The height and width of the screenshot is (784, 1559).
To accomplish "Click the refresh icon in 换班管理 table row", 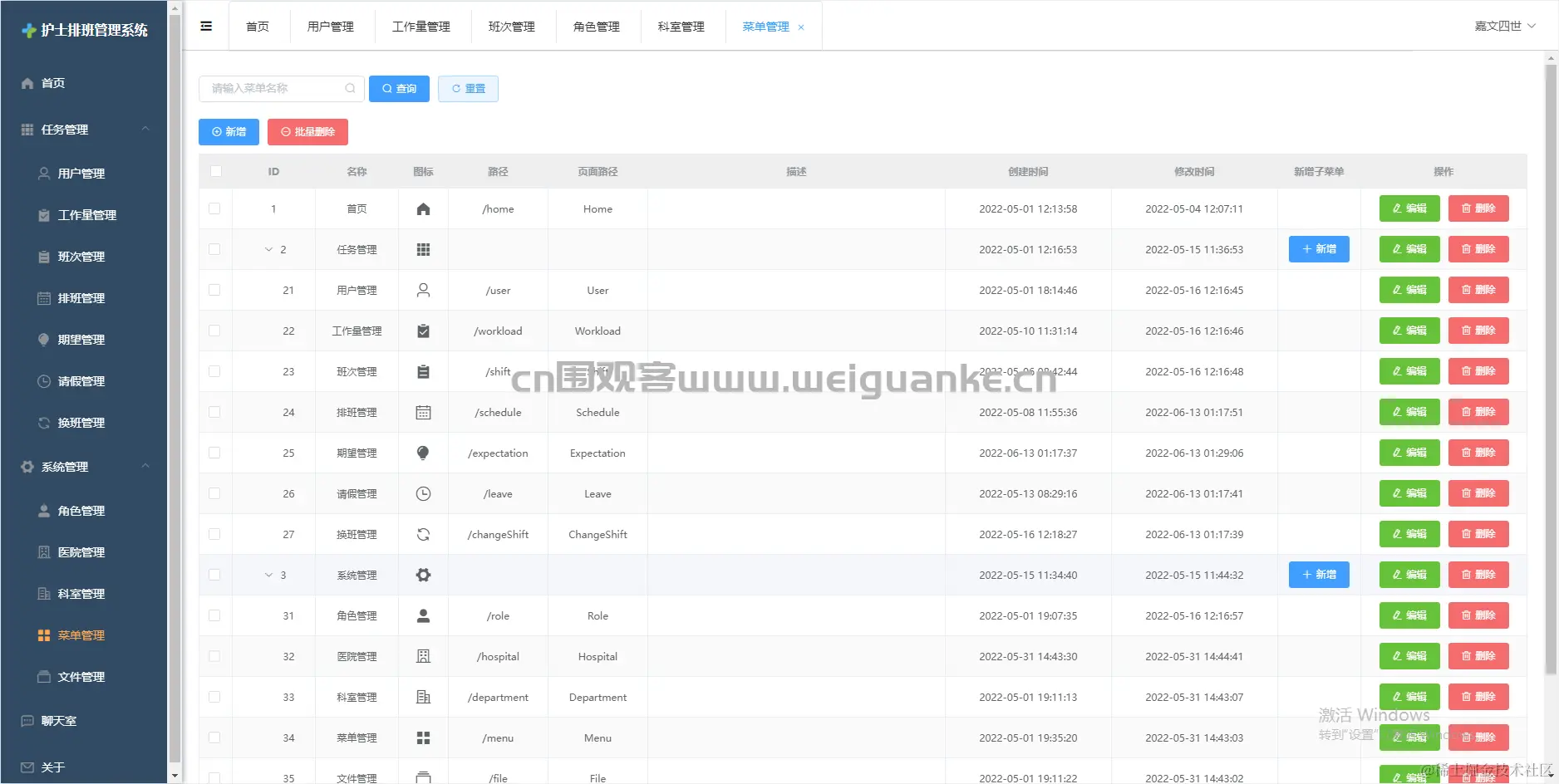I will pos(423,535).
